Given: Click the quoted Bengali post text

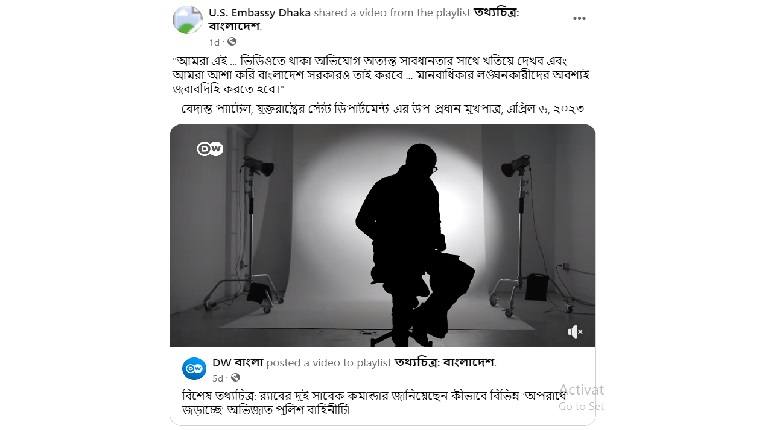Looking at the screenshot, I should coord(381,75).
